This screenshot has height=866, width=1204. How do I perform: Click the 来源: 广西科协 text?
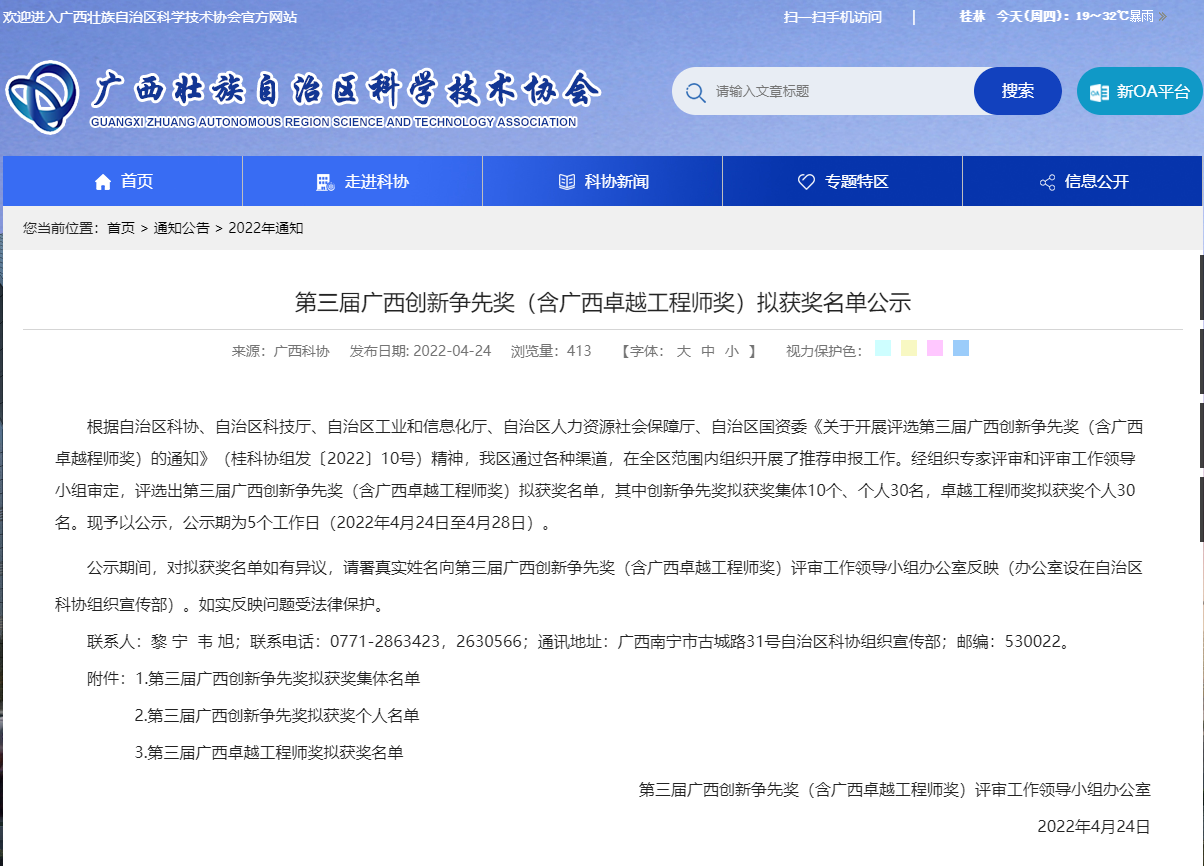pyautogui.click(x=280, y=351)
